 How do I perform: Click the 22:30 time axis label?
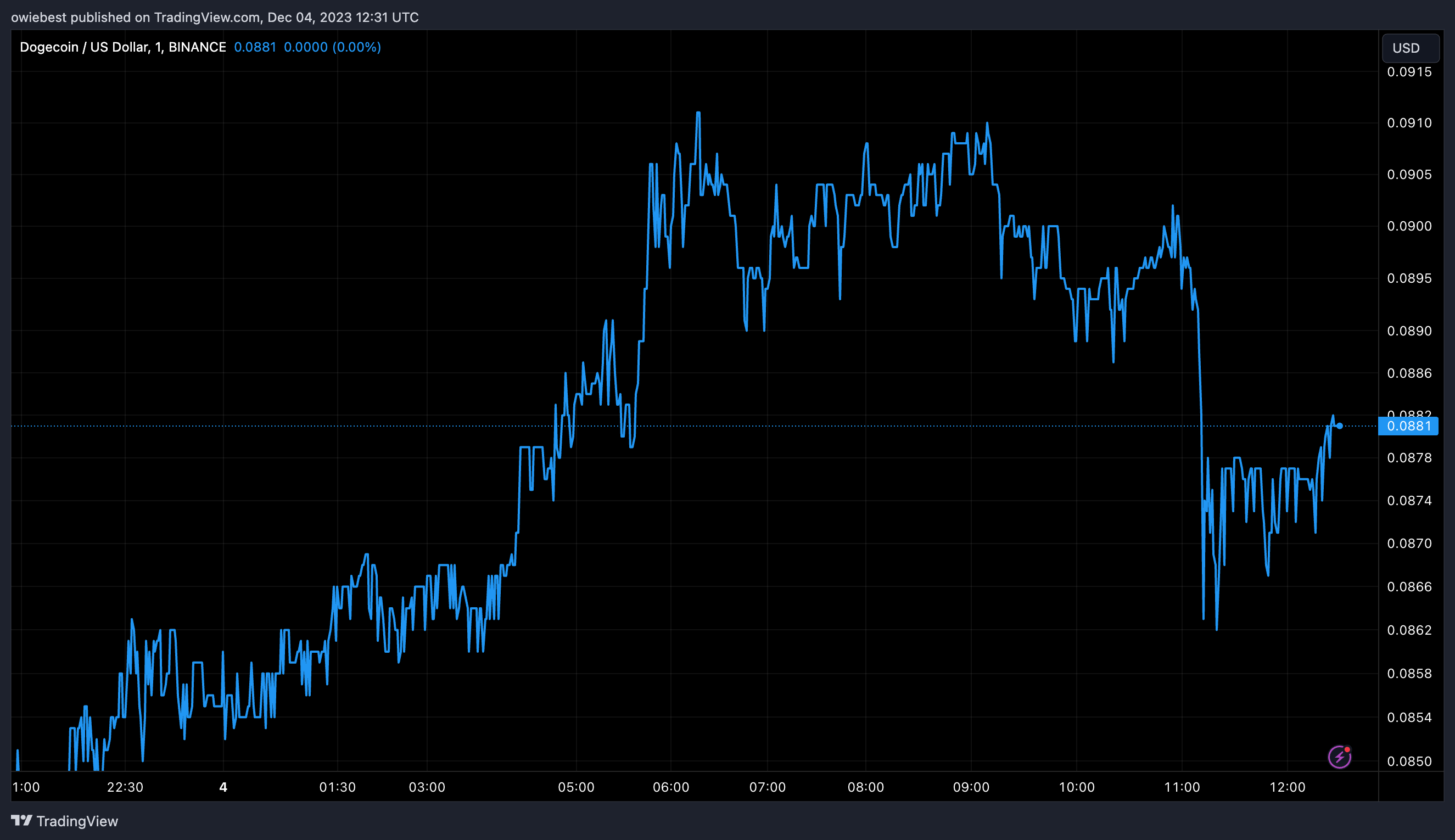tap(125, 787)
